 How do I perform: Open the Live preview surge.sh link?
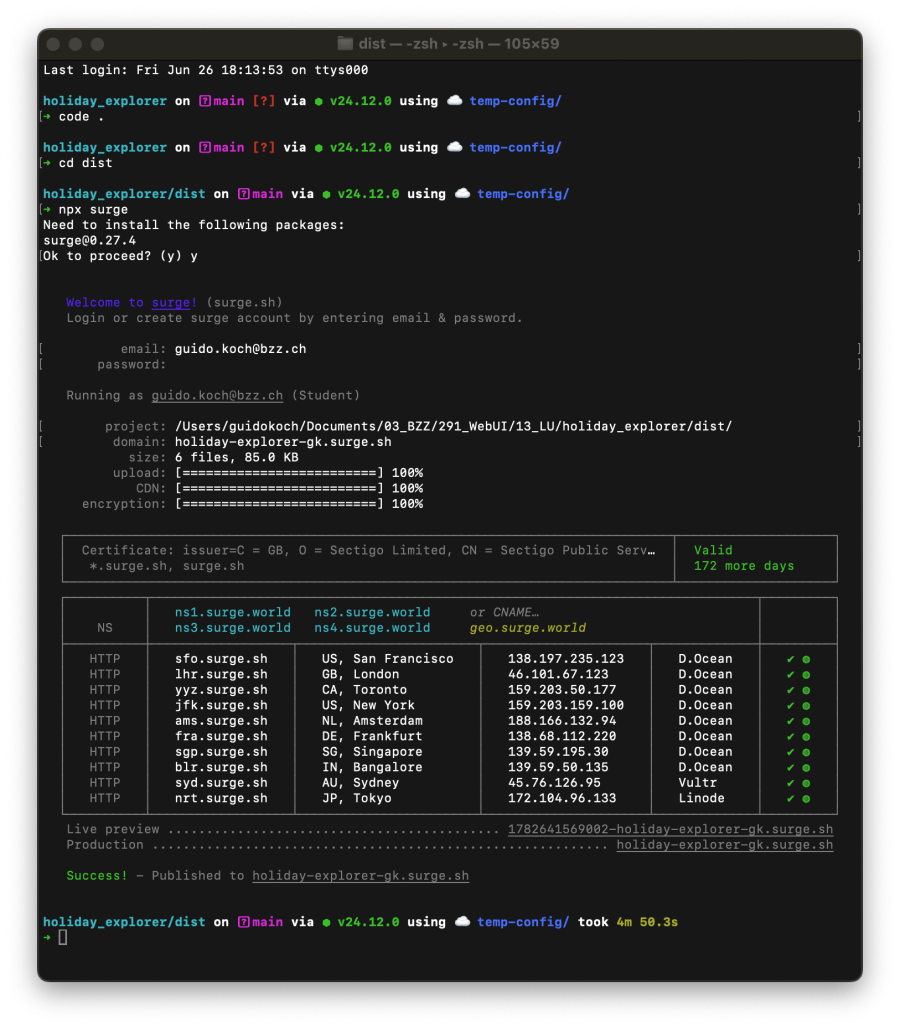tap(670, 829)
